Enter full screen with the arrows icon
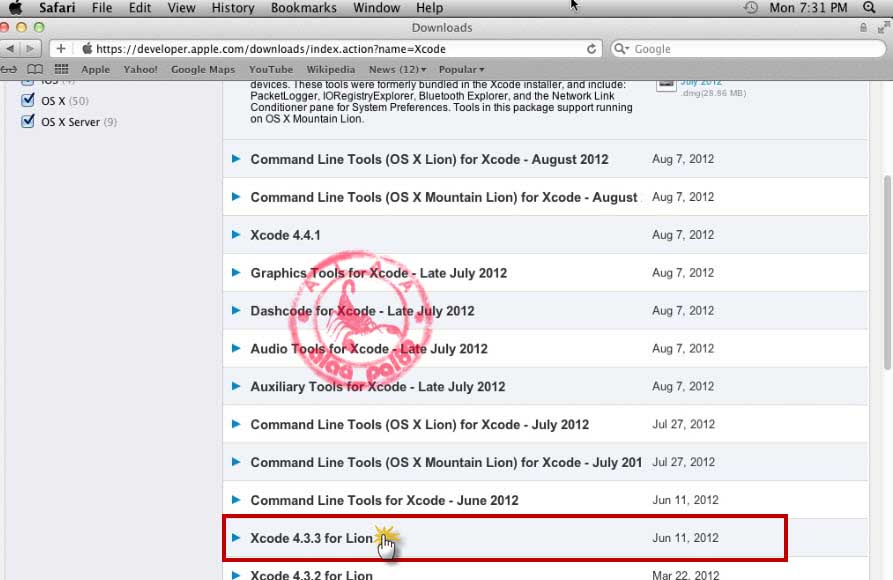Viewport: 893px width, 580px height. (x=883, y=27)
